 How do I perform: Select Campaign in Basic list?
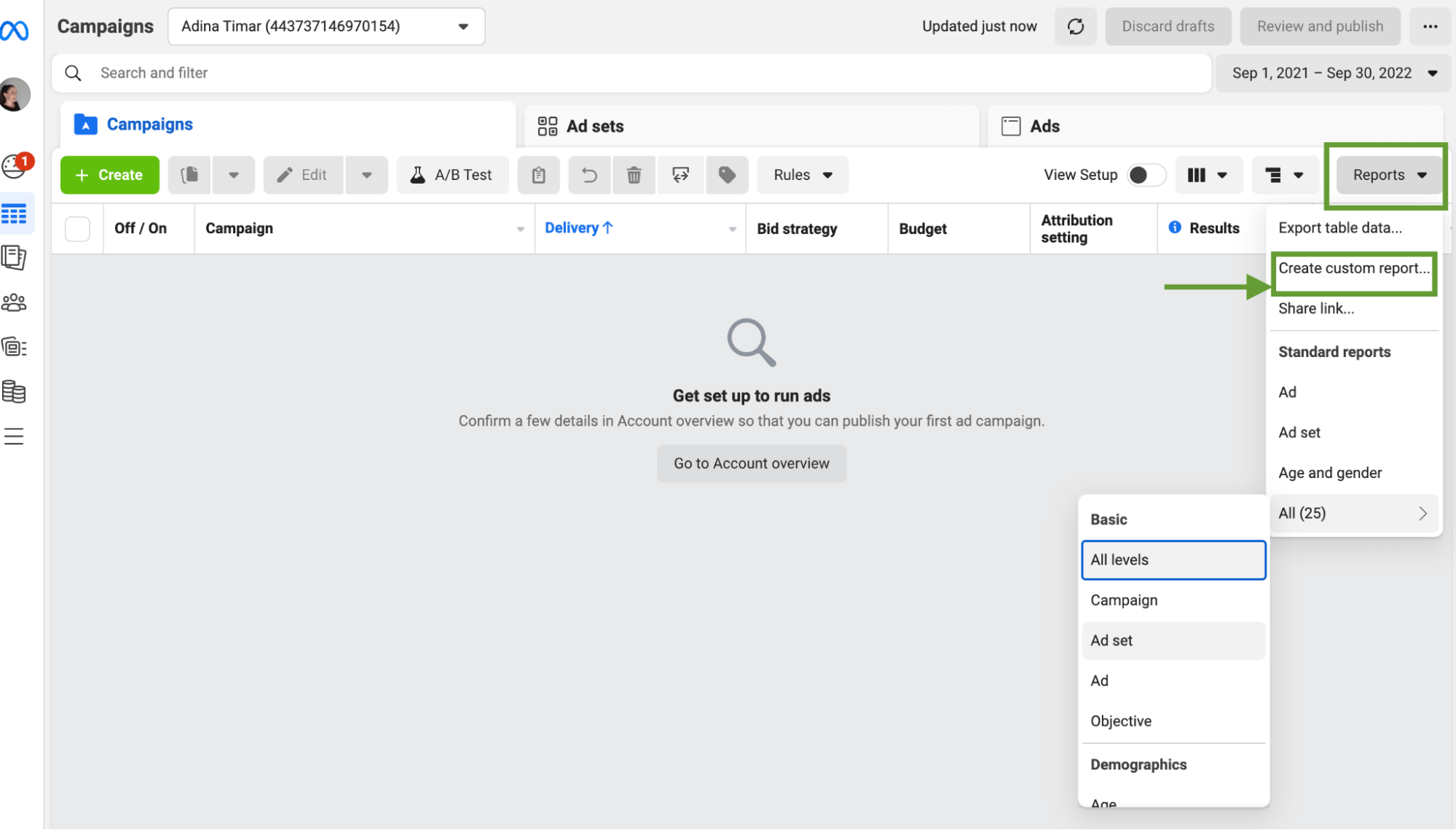click(x=1173, y=600)
